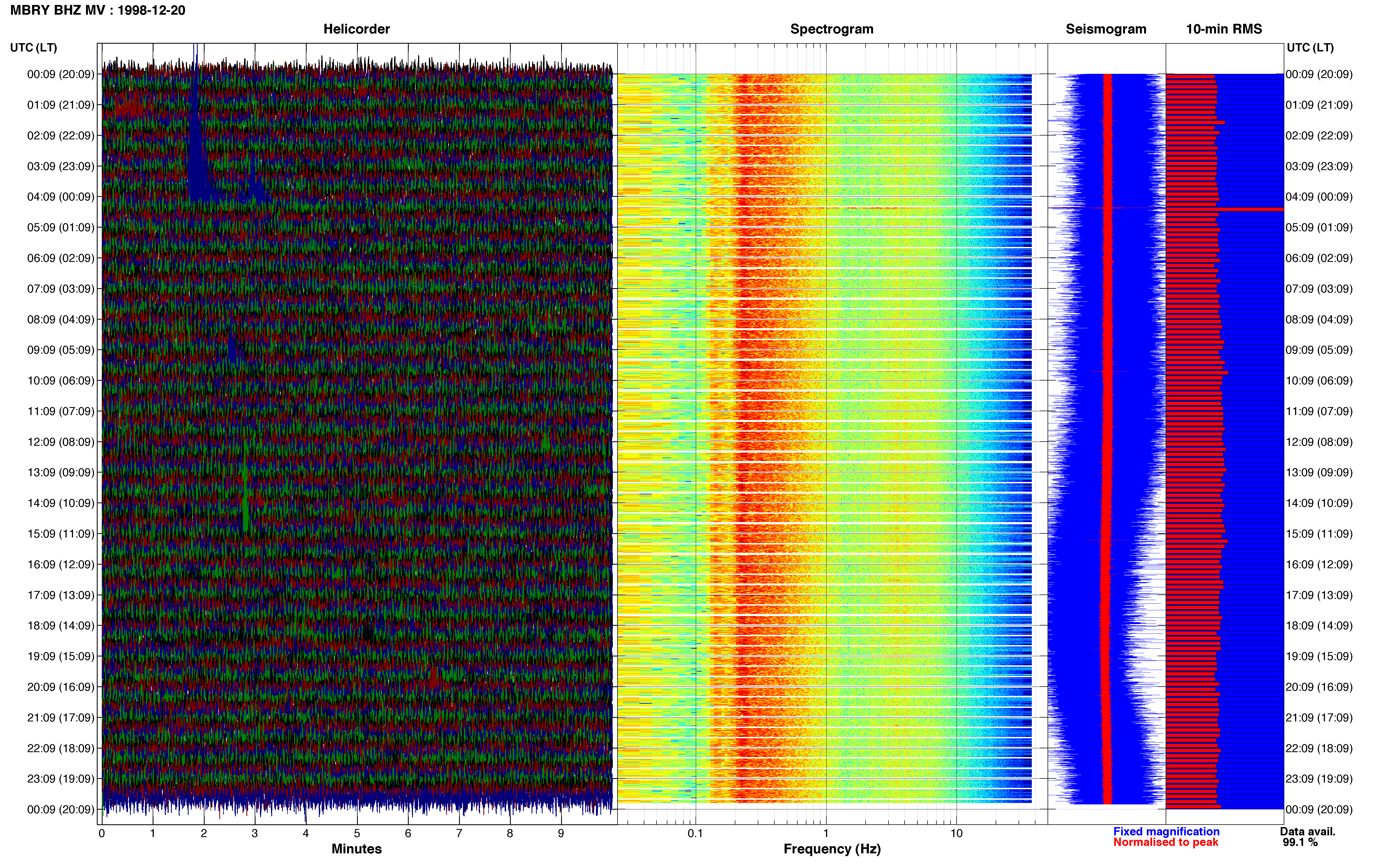Screen dimensions: 1388x868
Task: Click the left time label '02:09 (22:09)'
Action: (x=61, y=135)
